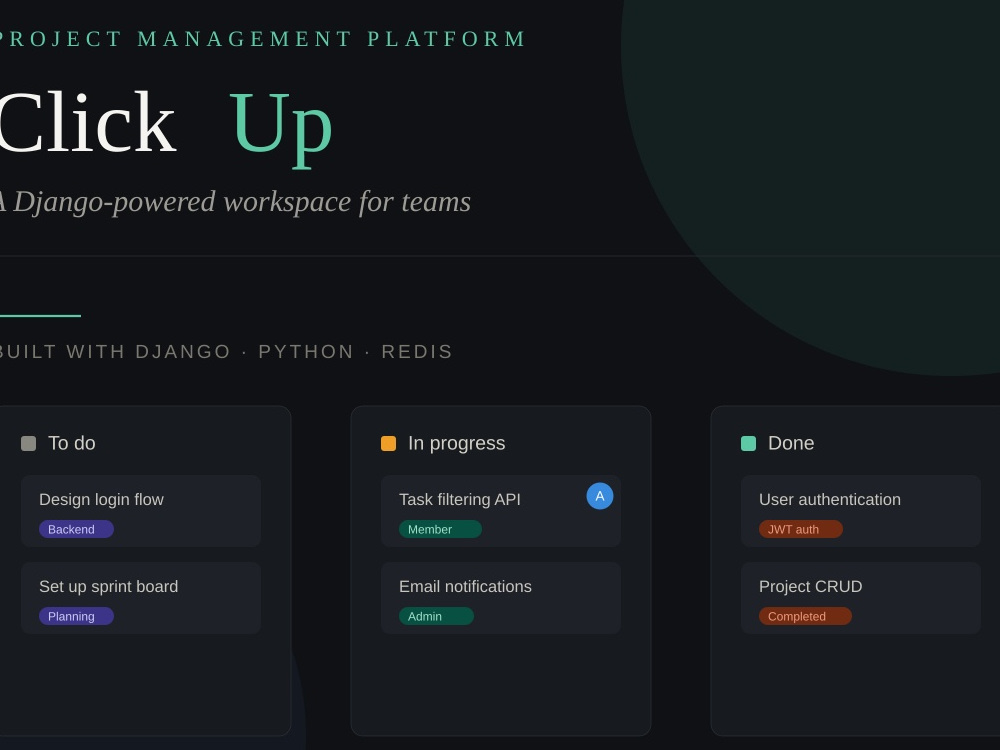Click the Backend tag
This screenshot has width=1000, height=750.
(x=77, y=529)
